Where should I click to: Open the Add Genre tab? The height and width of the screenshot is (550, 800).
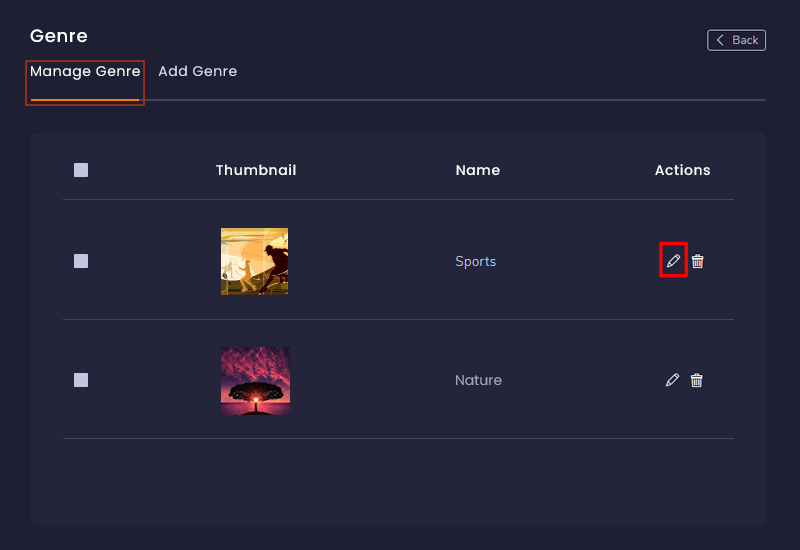click(197, 72)
